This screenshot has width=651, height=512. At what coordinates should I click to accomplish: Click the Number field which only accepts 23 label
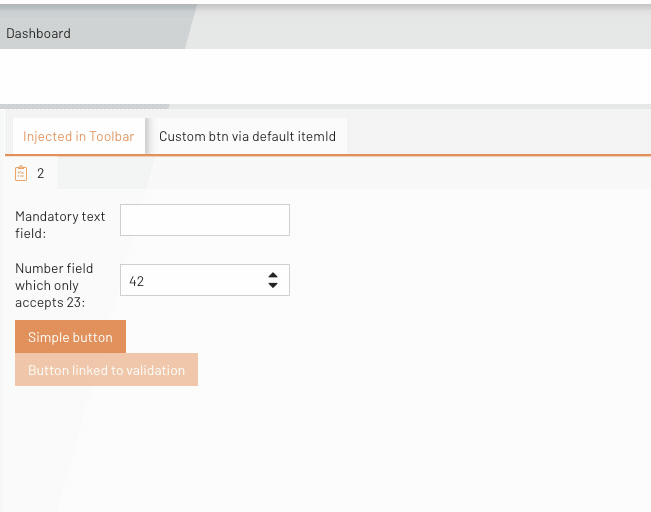pos(54,285)
